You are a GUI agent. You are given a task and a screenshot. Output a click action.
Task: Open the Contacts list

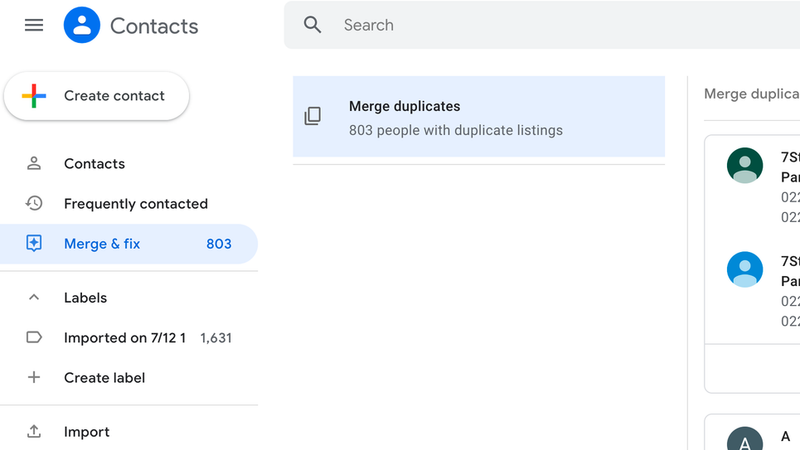tap(94, 164)
